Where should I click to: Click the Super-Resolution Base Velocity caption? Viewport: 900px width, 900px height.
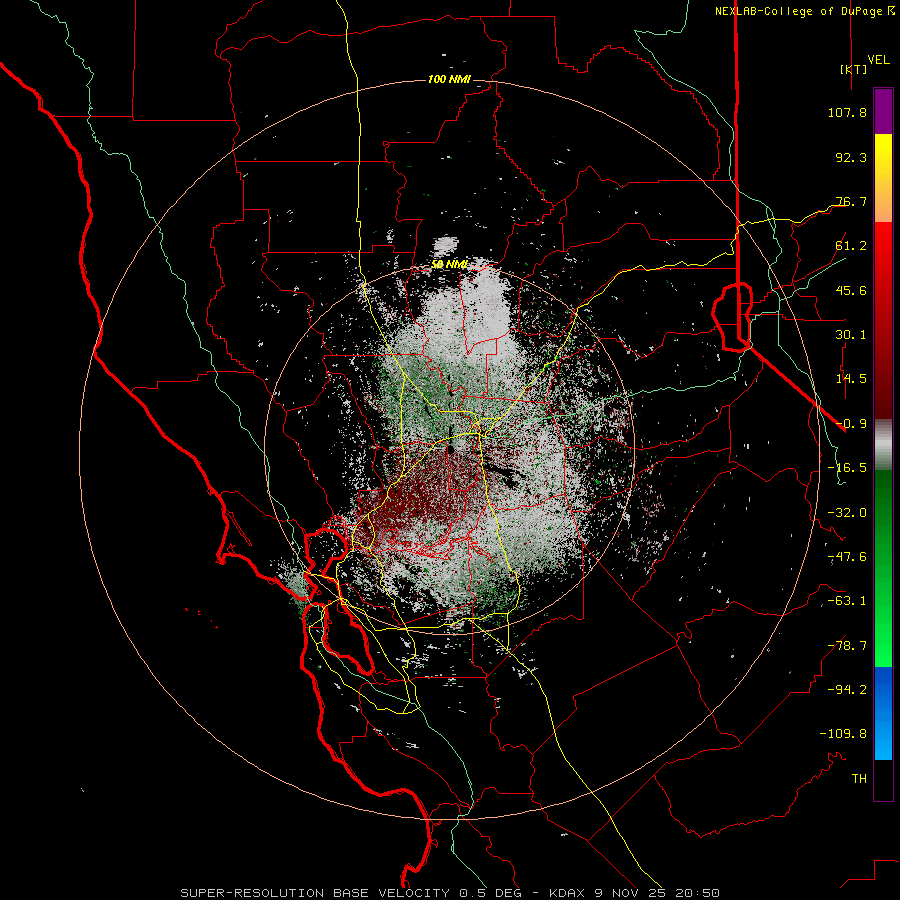[449, 893]
